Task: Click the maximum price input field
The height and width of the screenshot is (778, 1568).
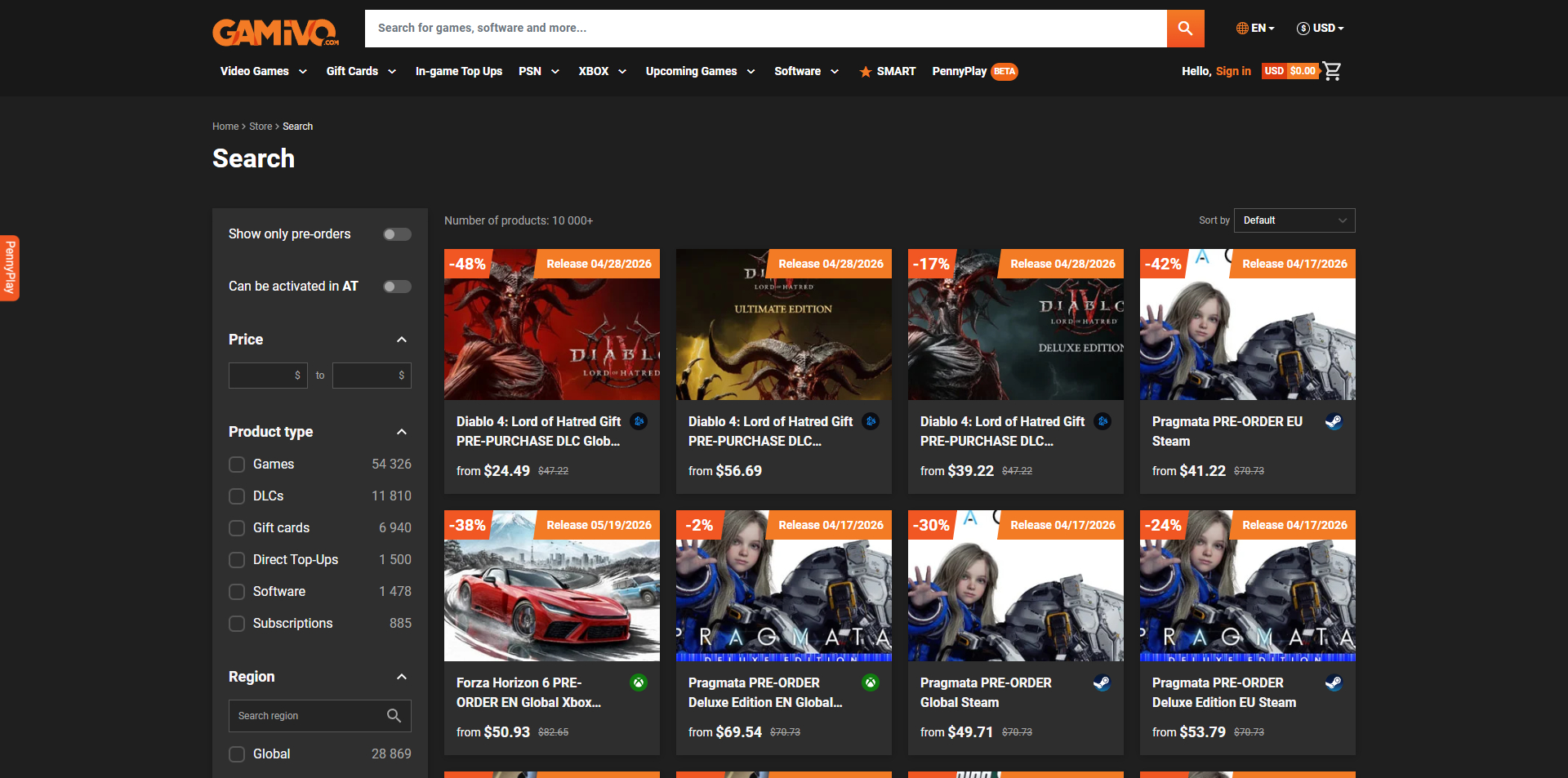Action: coord(372,376)
